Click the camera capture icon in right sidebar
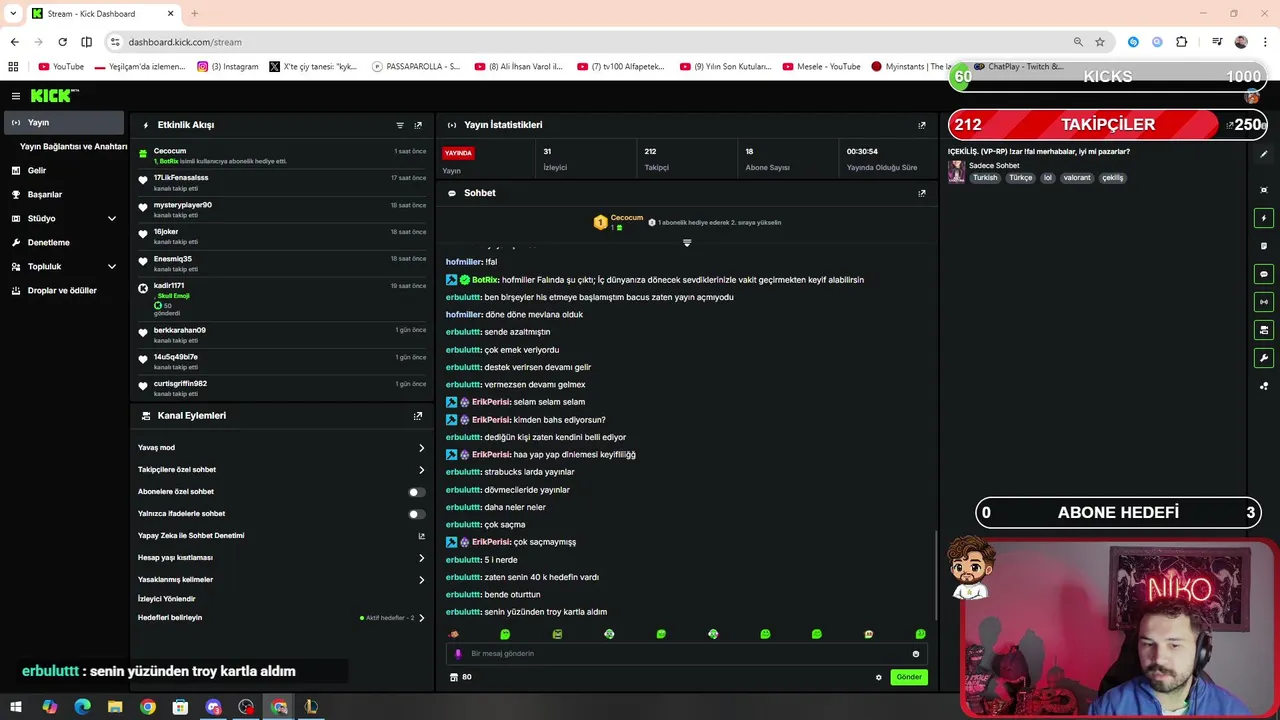Viewport: 1280px width, 720px height. click(x=1264, y=190)
